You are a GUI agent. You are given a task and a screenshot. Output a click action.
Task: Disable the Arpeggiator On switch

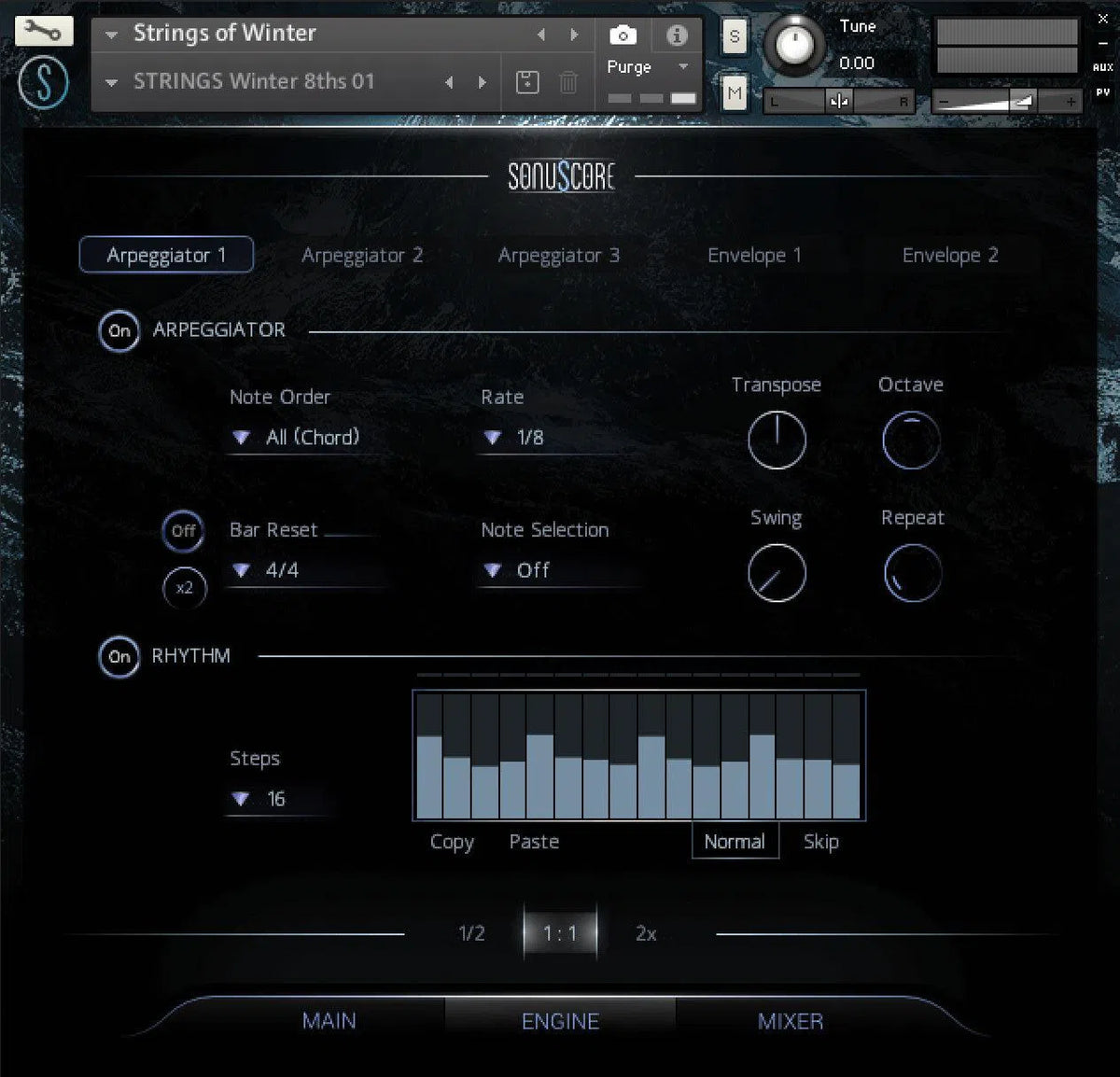(x=119, y=331)
